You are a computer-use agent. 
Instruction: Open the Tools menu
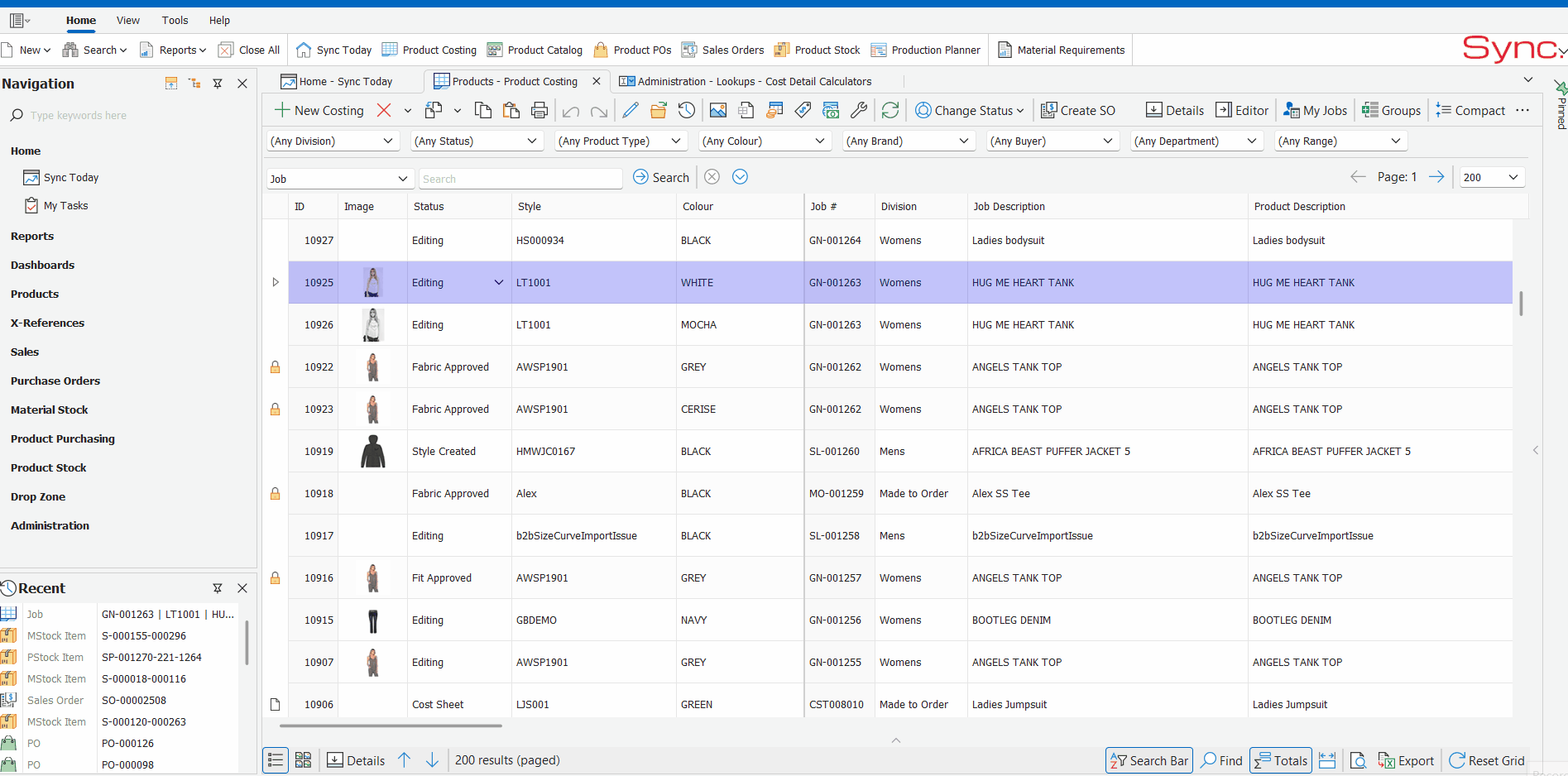175,20
